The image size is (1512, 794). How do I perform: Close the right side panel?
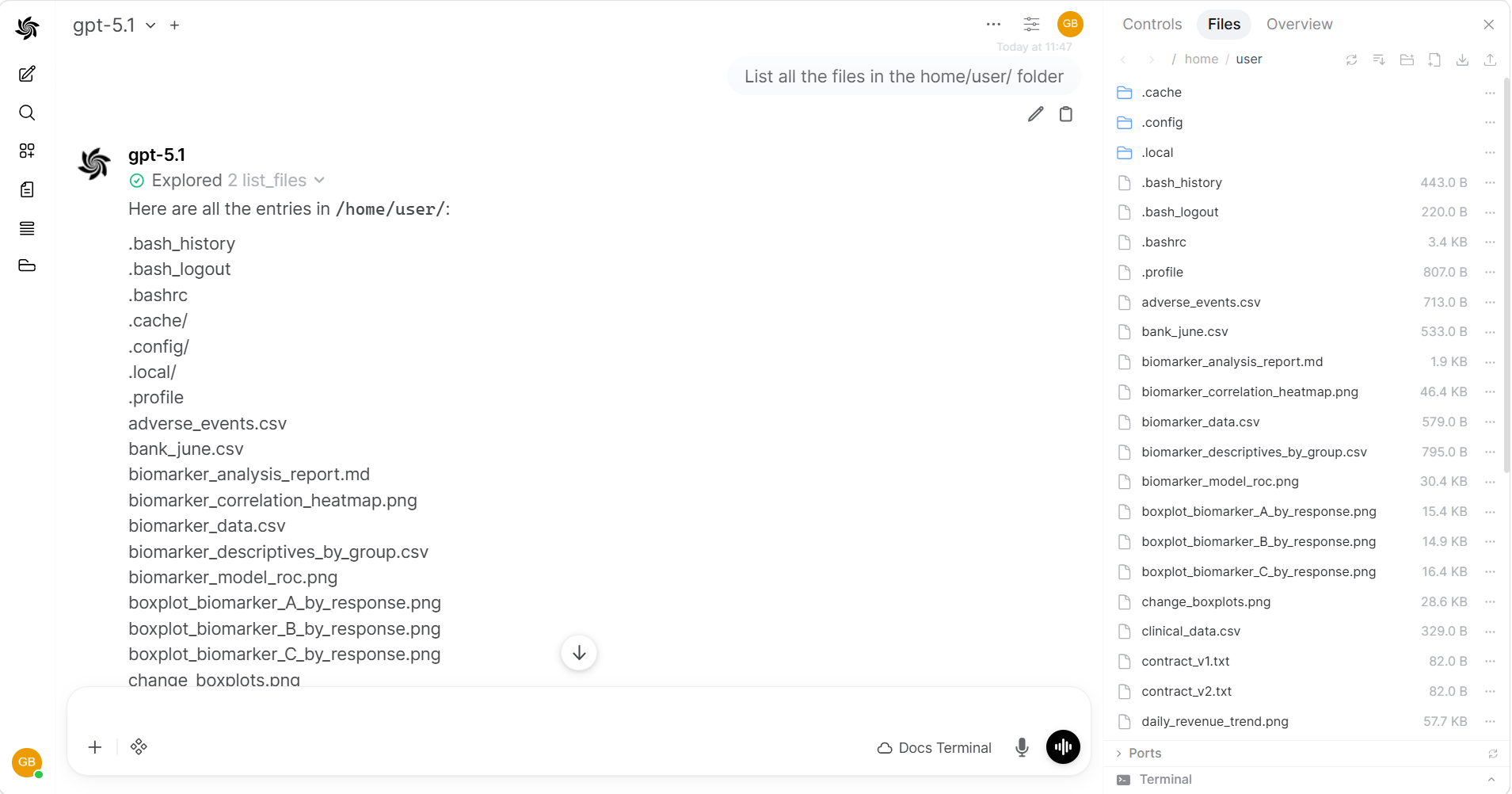click(1489, 25)
